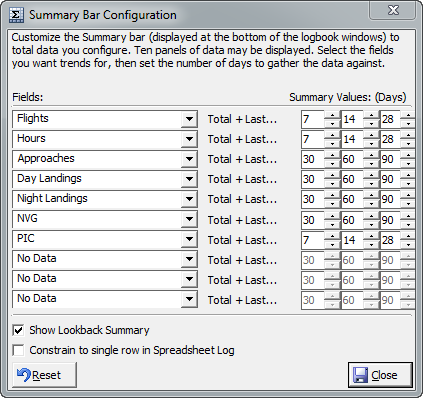Decrease PIC 14 days value
This screenshot has width=423, height=398.
(x=371, y=245)
